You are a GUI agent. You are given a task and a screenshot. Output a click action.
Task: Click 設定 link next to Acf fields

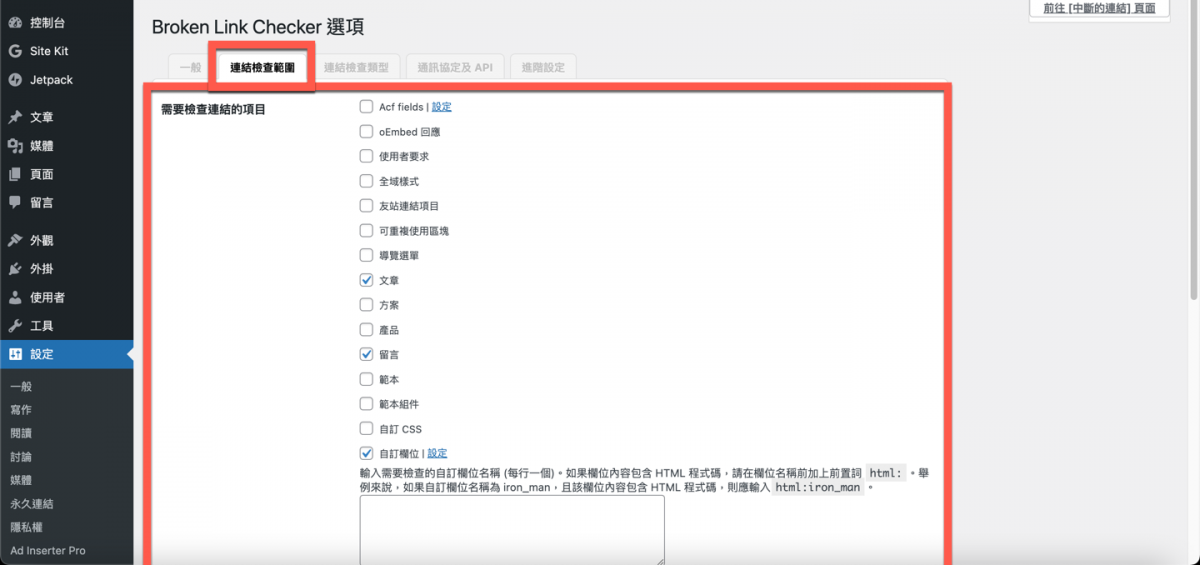(x=442, y=106)
